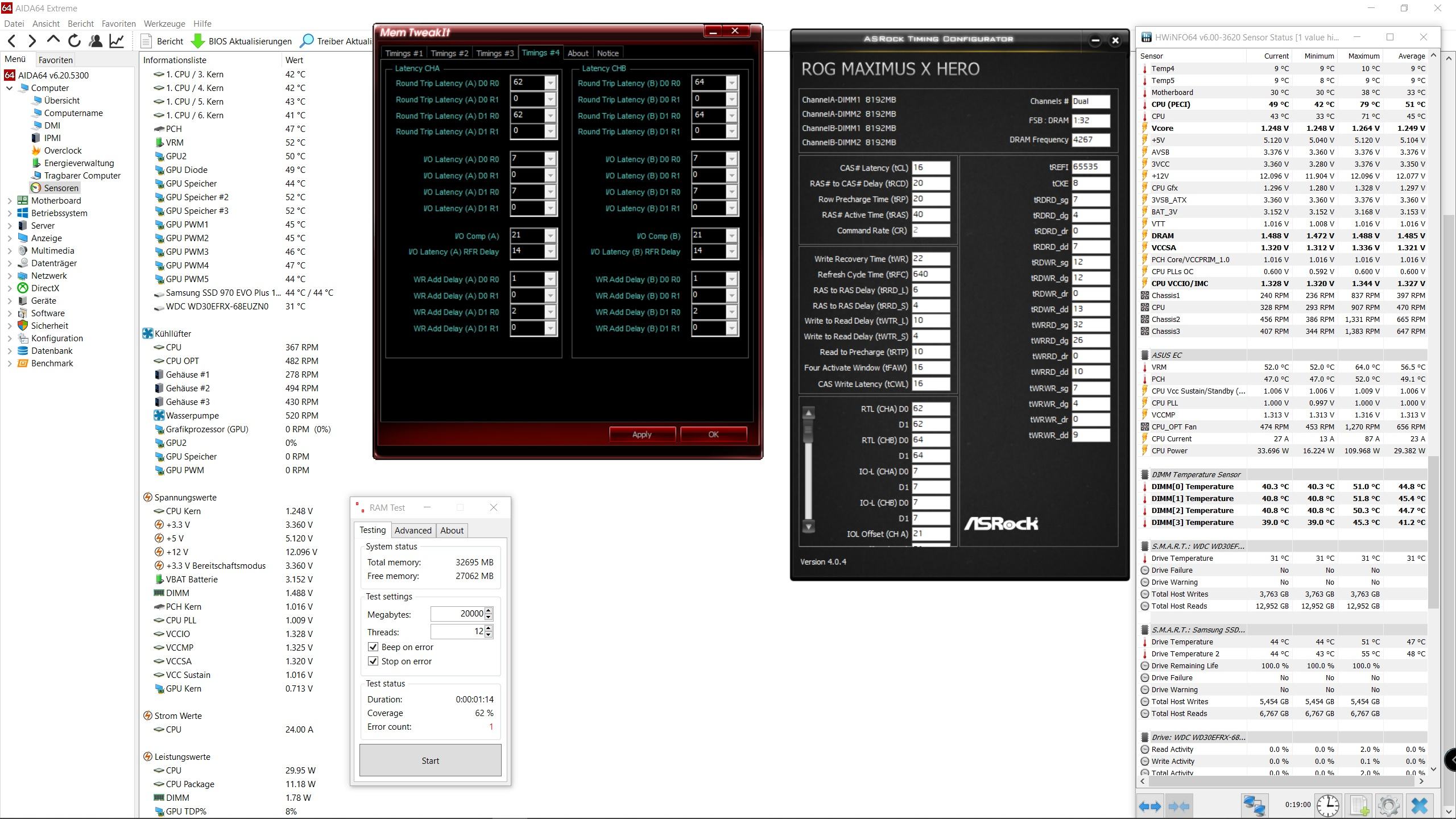Open WR Add Delay (A) D1 R0 dropdown
Viewport: 1456px width, 819px height.
[550, 312]
